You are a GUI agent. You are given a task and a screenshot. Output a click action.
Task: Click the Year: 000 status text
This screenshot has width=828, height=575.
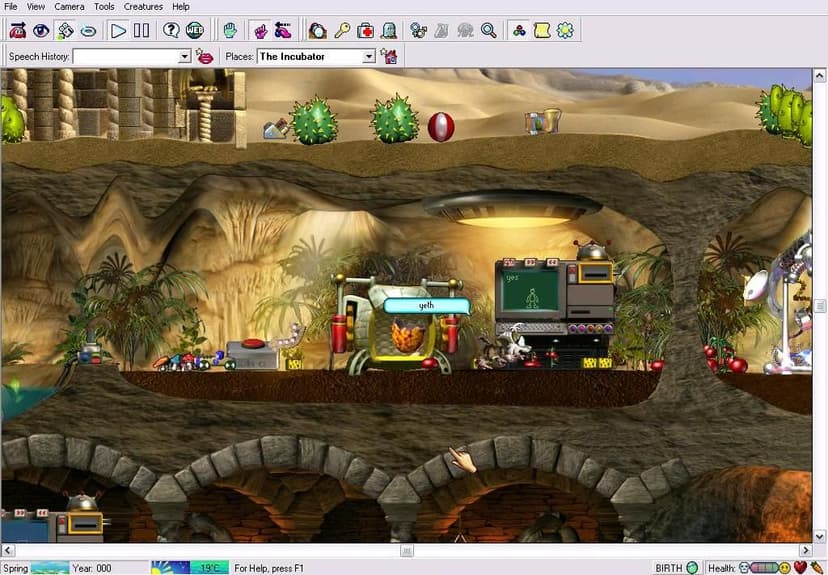(92, 568)
